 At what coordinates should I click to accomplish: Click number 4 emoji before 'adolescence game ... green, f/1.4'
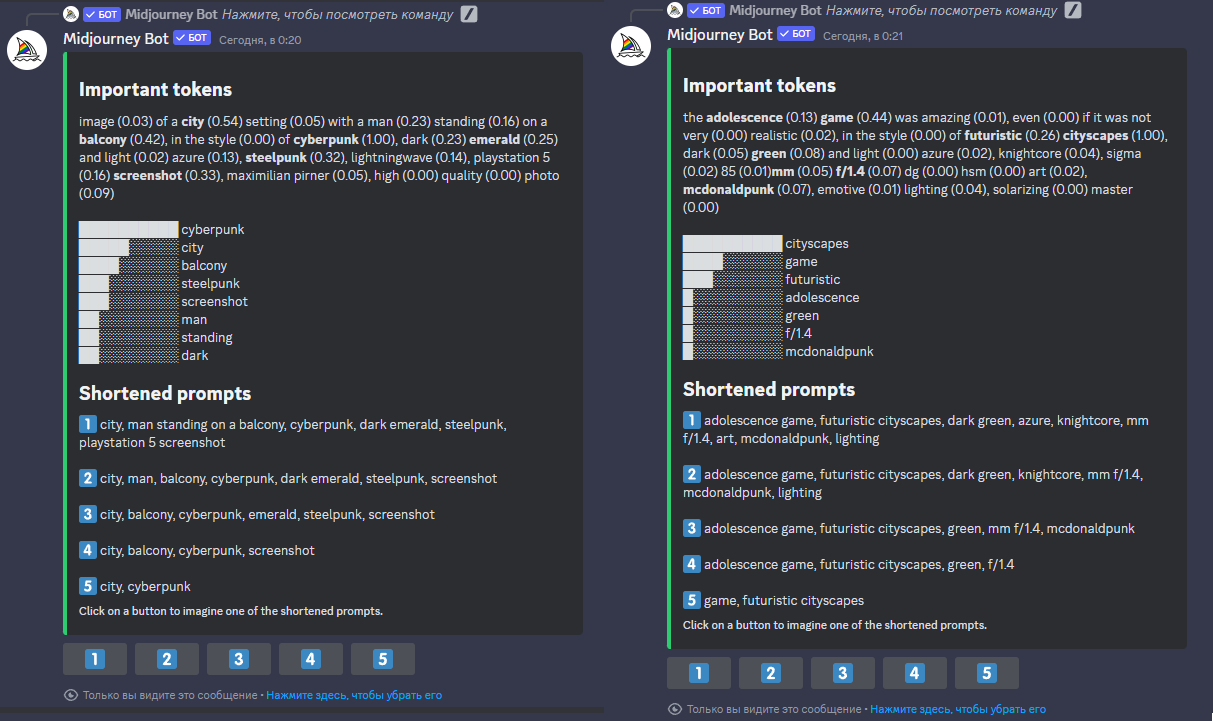[x=692, y=564]
